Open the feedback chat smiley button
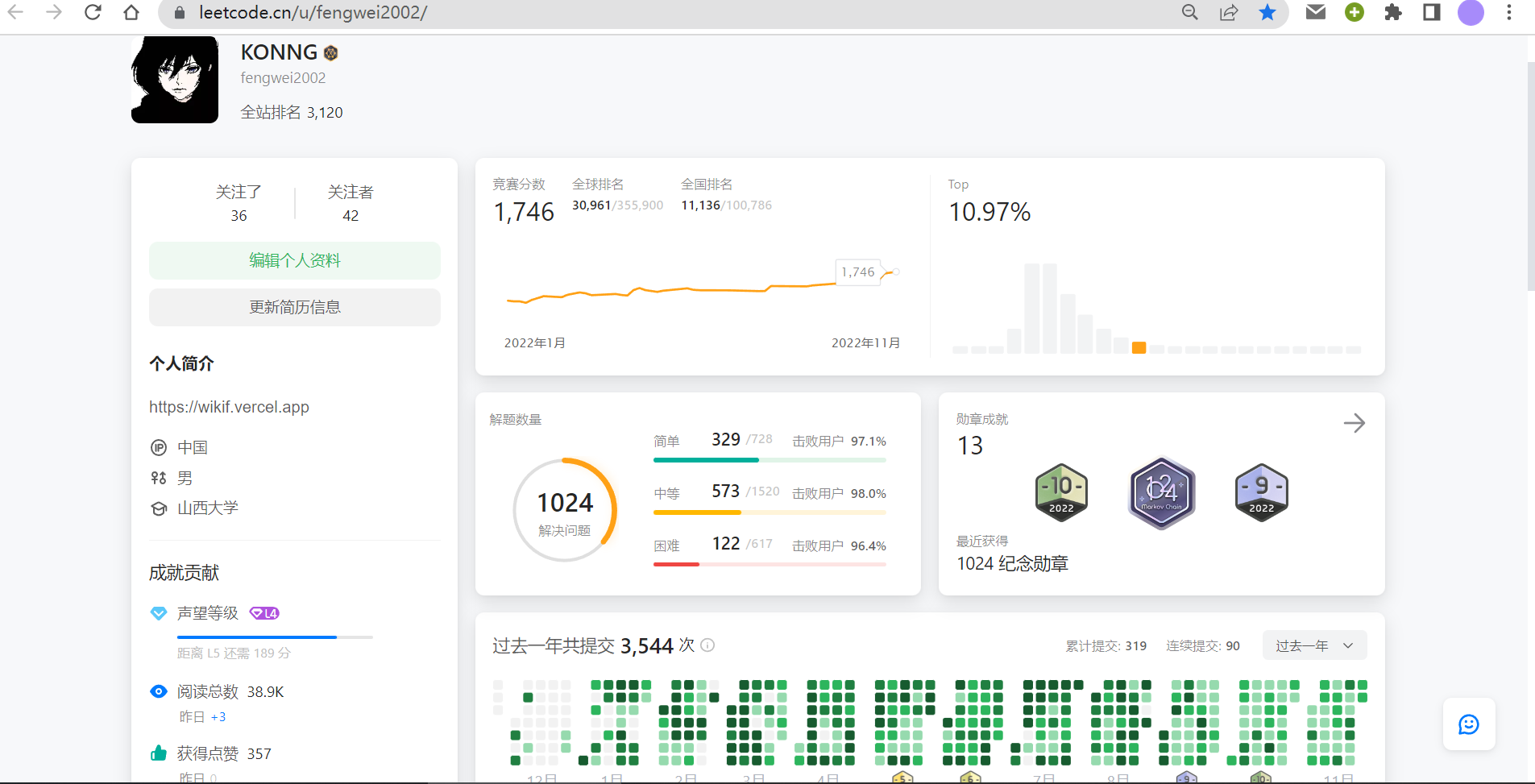 click(x=1469, y=724)
